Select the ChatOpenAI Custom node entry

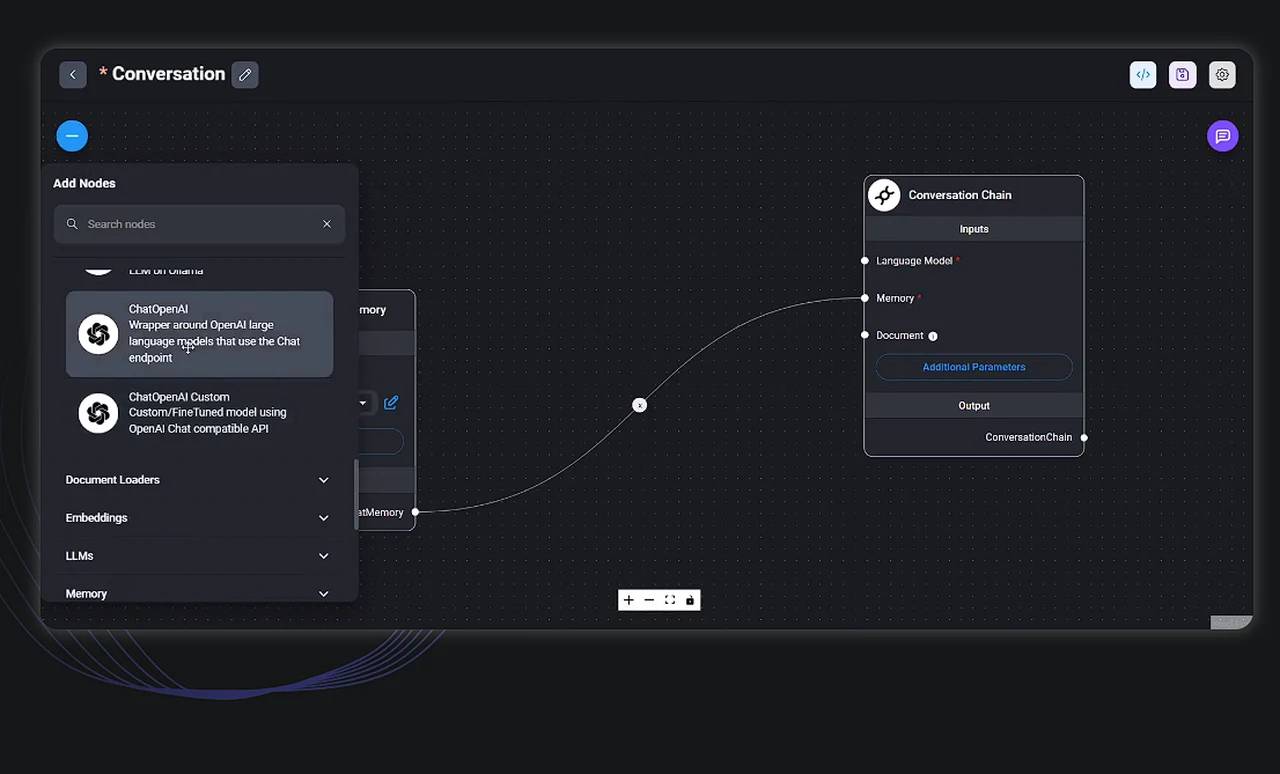pyautogui.click(x=199, y=413)
